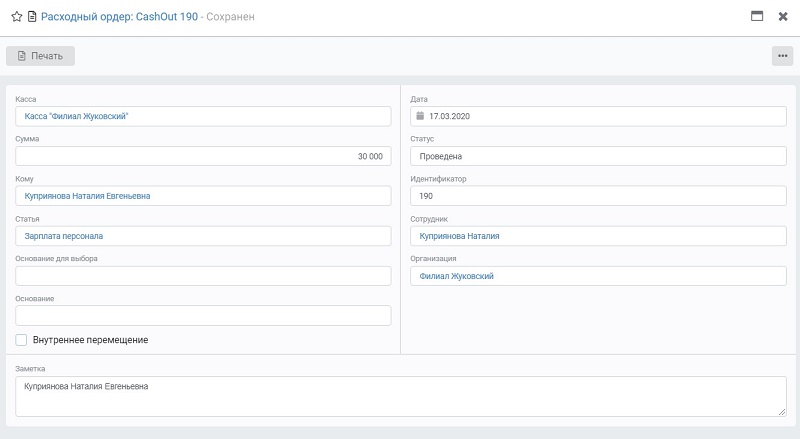Open the Статья value Зарплата персонала
Viewport: 800px width, 439px height.
point(64,236)
